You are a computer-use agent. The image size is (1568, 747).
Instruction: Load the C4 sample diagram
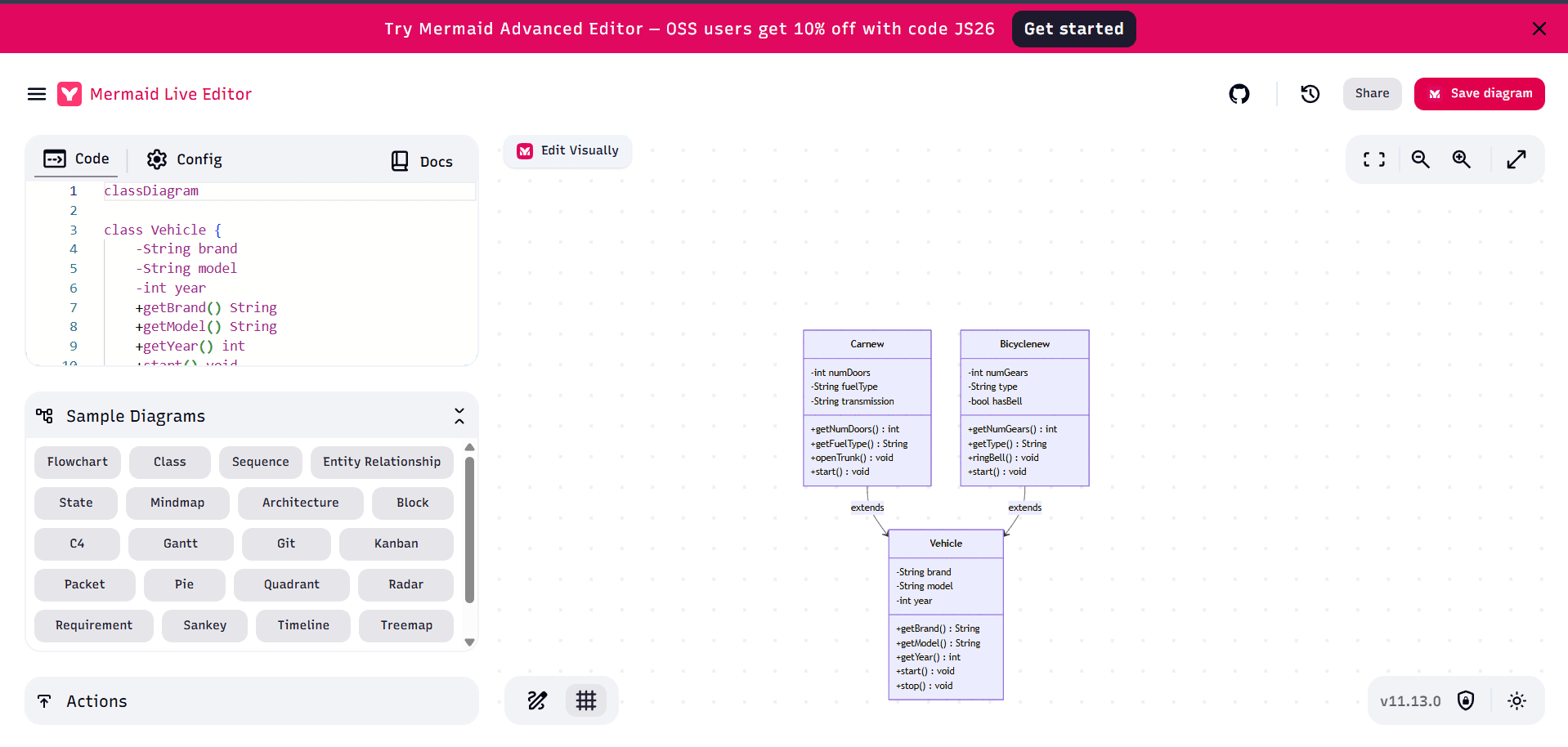[x=77, y=544]
